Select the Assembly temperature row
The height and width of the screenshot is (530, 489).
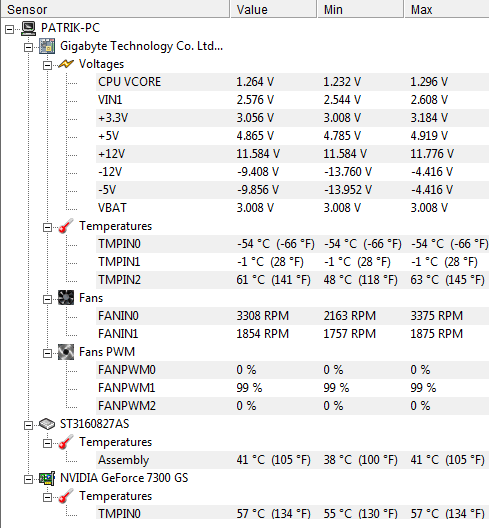pyautogui.click(x=292, y=460)
